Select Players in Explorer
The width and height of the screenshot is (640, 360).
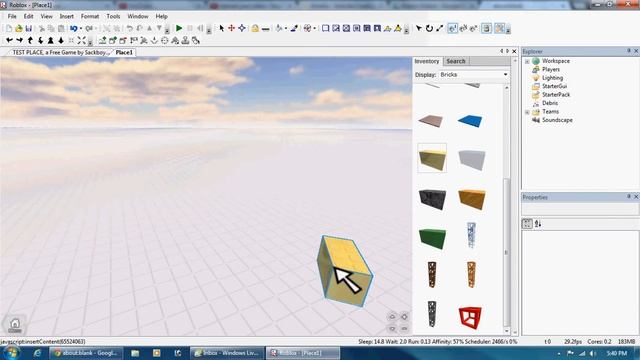pos(551,69)
